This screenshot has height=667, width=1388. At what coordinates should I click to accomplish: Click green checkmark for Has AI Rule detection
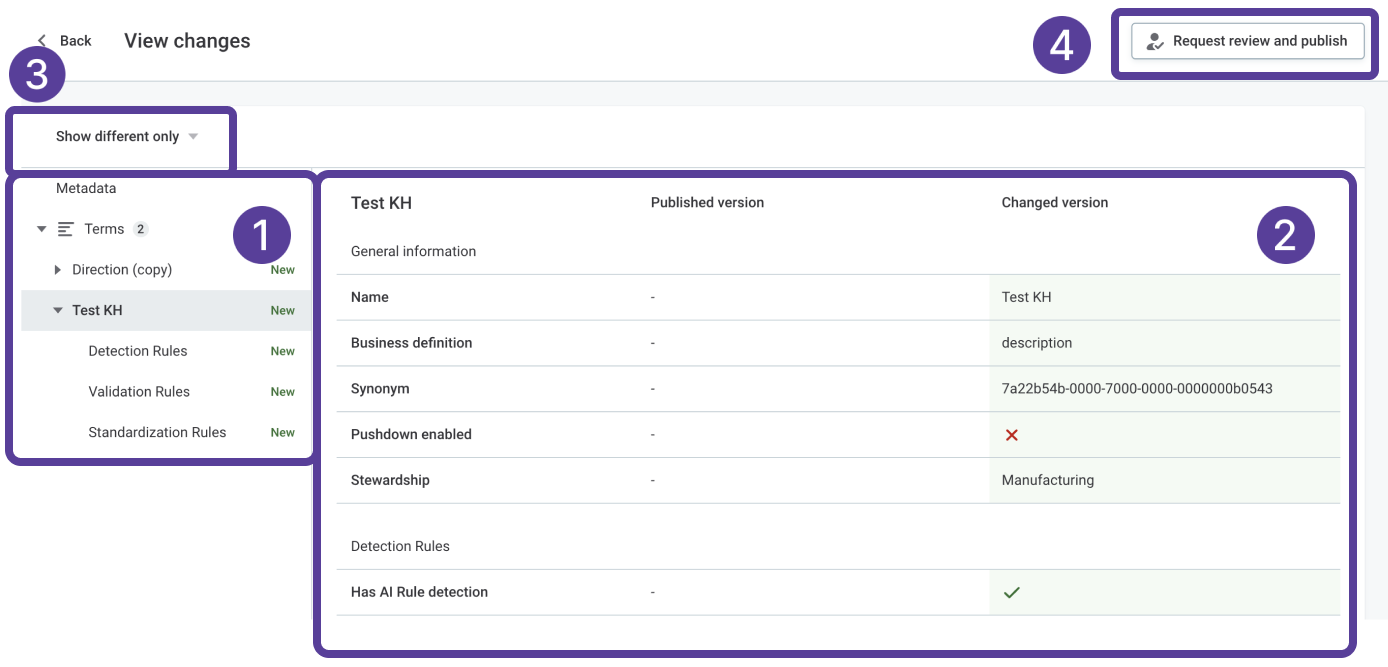(x=1011, y=592)
